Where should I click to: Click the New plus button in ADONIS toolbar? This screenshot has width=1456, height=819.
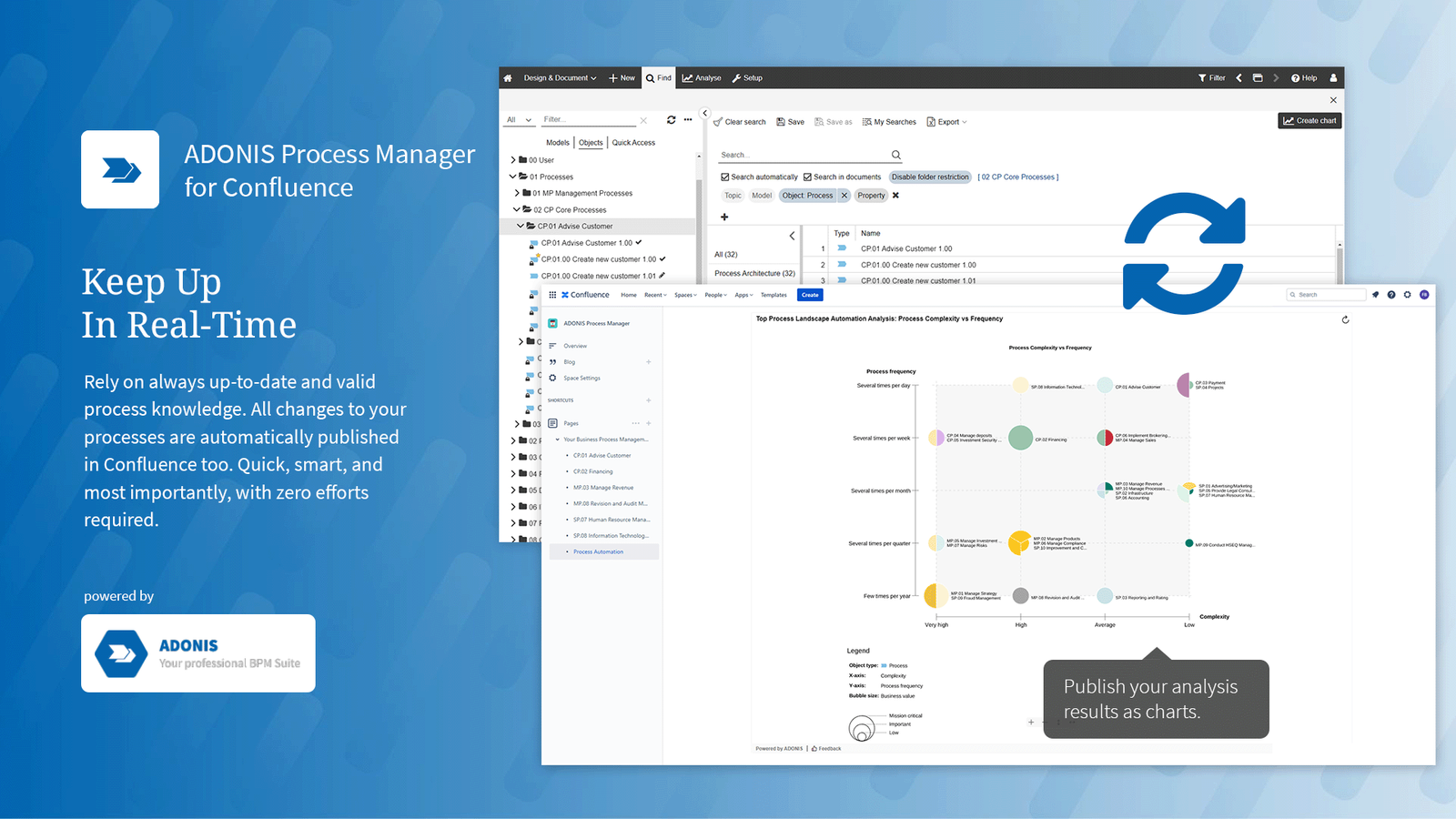(622, 78)
